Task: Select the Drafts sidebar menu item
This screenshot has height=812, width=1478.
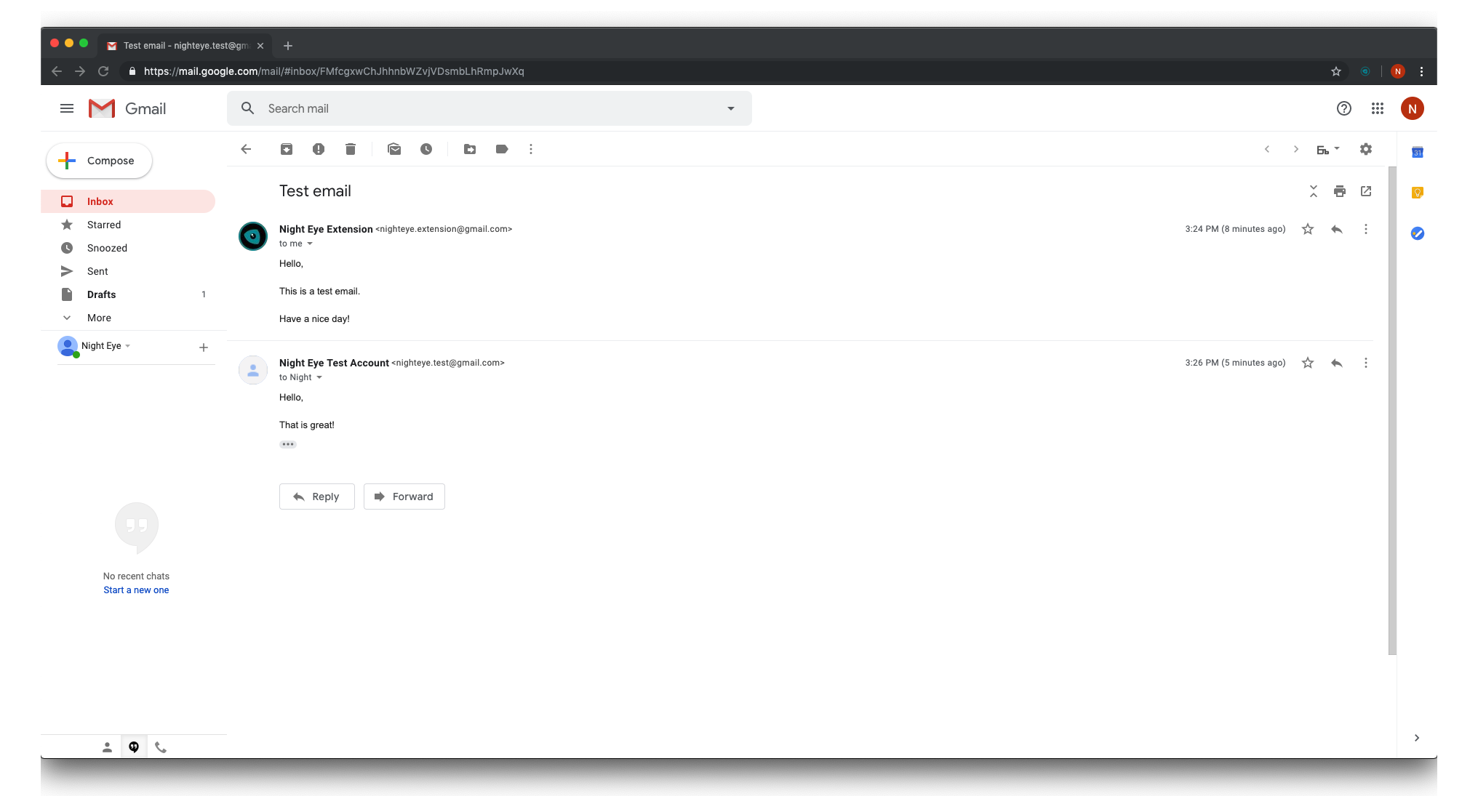Action: point(101,294)
